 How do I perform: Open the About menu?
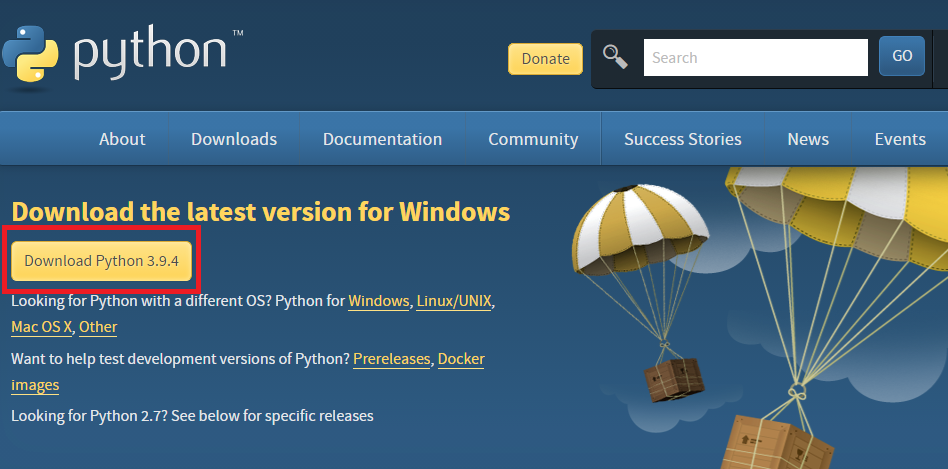pyautogui.click(x=122, y=139)
